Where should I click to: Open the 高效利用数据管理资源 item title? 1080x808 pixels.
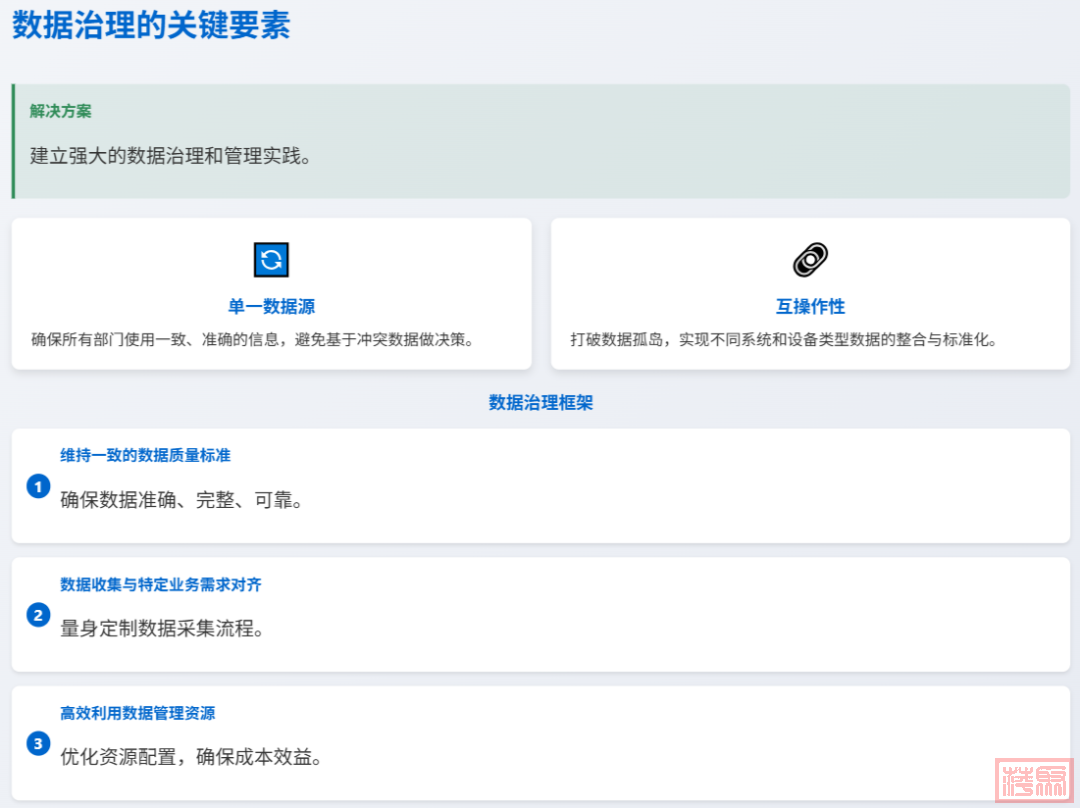click(137, 713)
